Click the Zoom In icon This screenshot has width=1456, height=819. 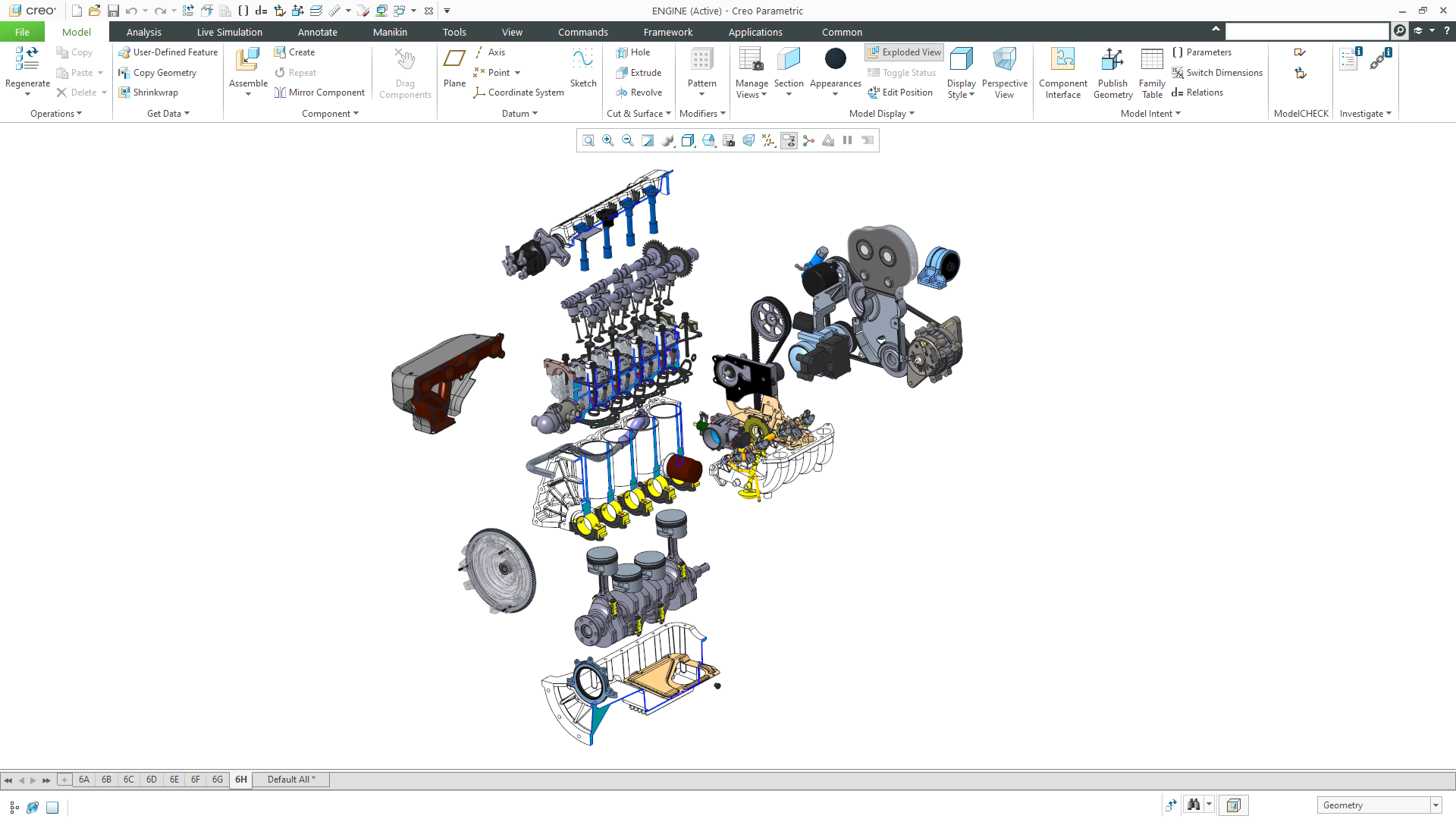click(x=607, y=140)
